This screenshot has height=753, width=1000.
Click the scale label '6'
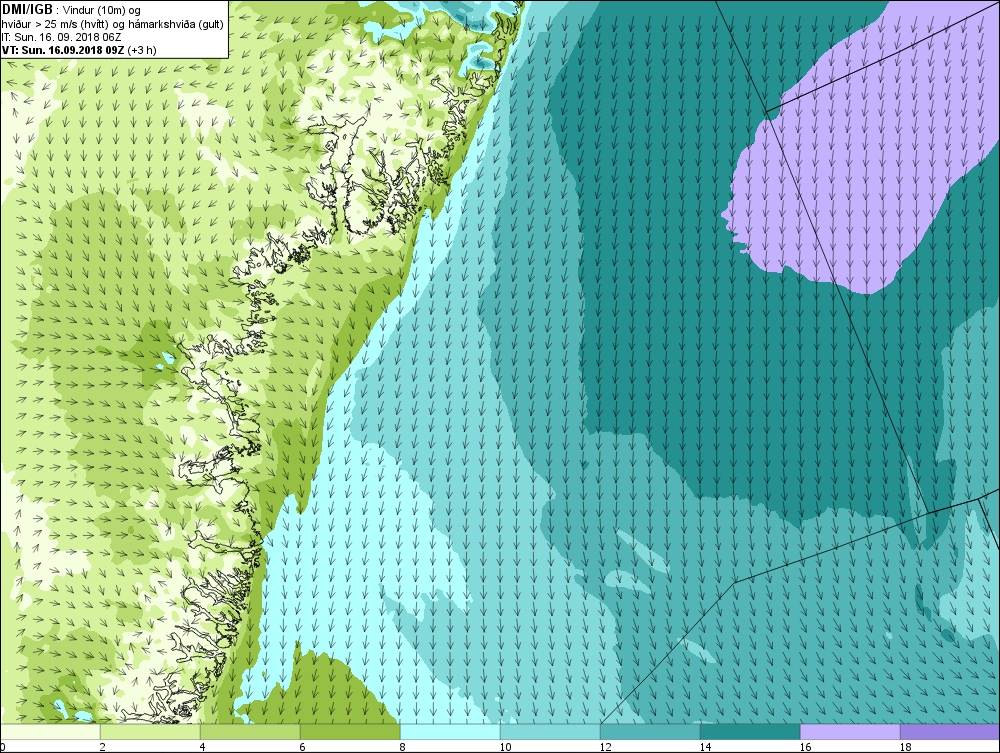click(x=302, y=747)
